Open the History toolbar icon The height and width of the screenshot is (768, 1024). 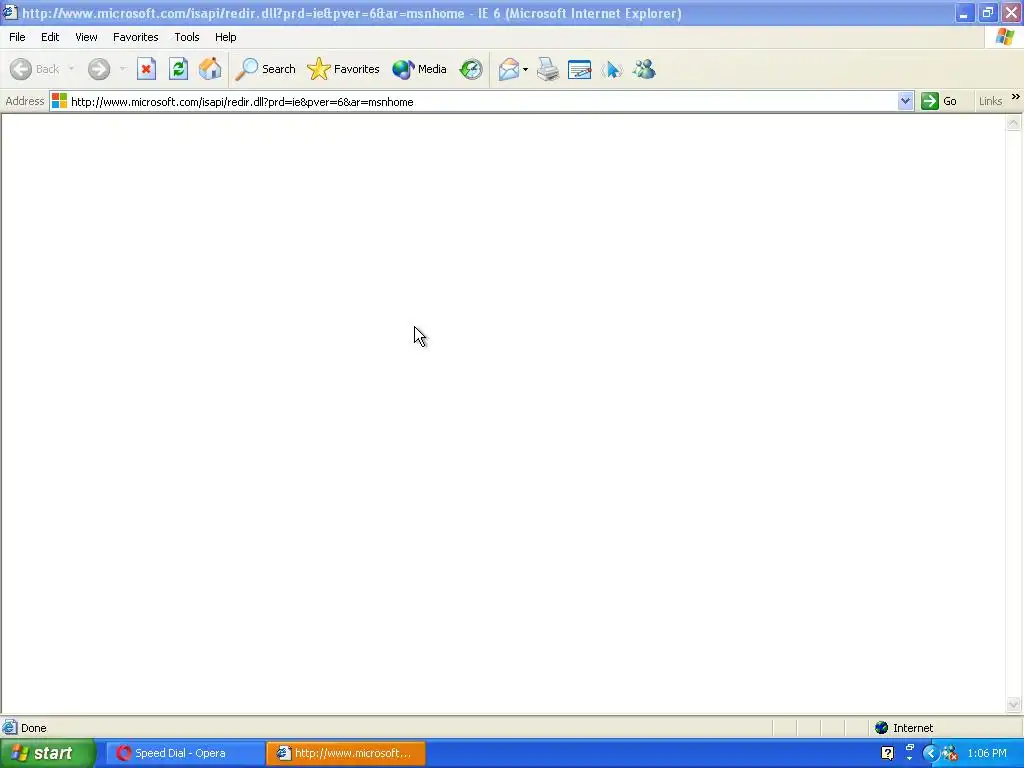click(471, 69)
